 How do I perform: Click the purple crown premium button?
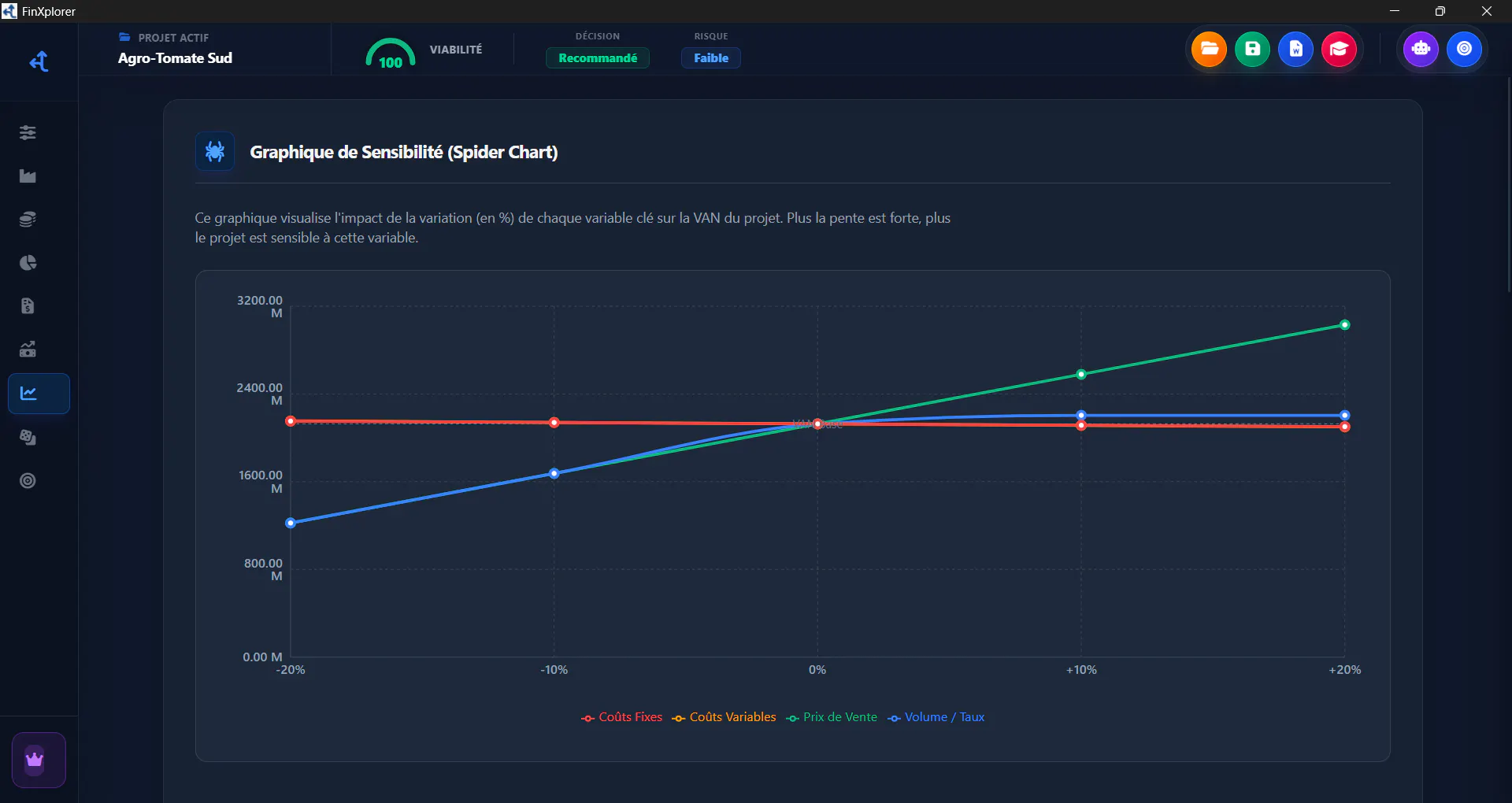coord(39,760)
